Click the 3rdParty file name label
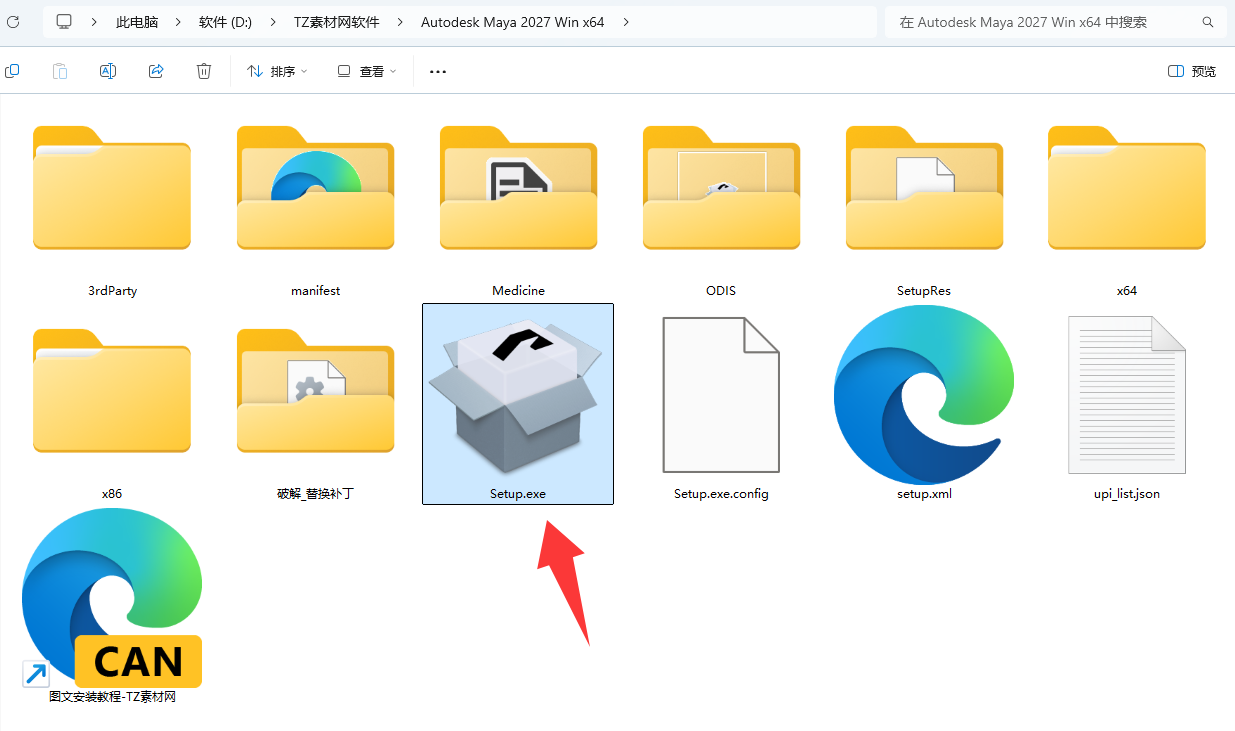The width and height of the screenshot is (1235, 731). pos(112,291)
